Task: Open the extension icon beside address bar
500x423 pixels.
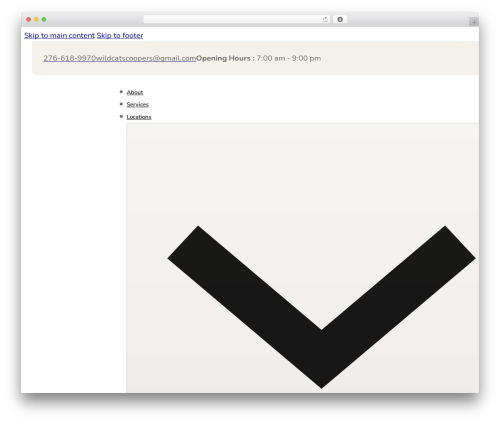Action: tap(340, 19)
